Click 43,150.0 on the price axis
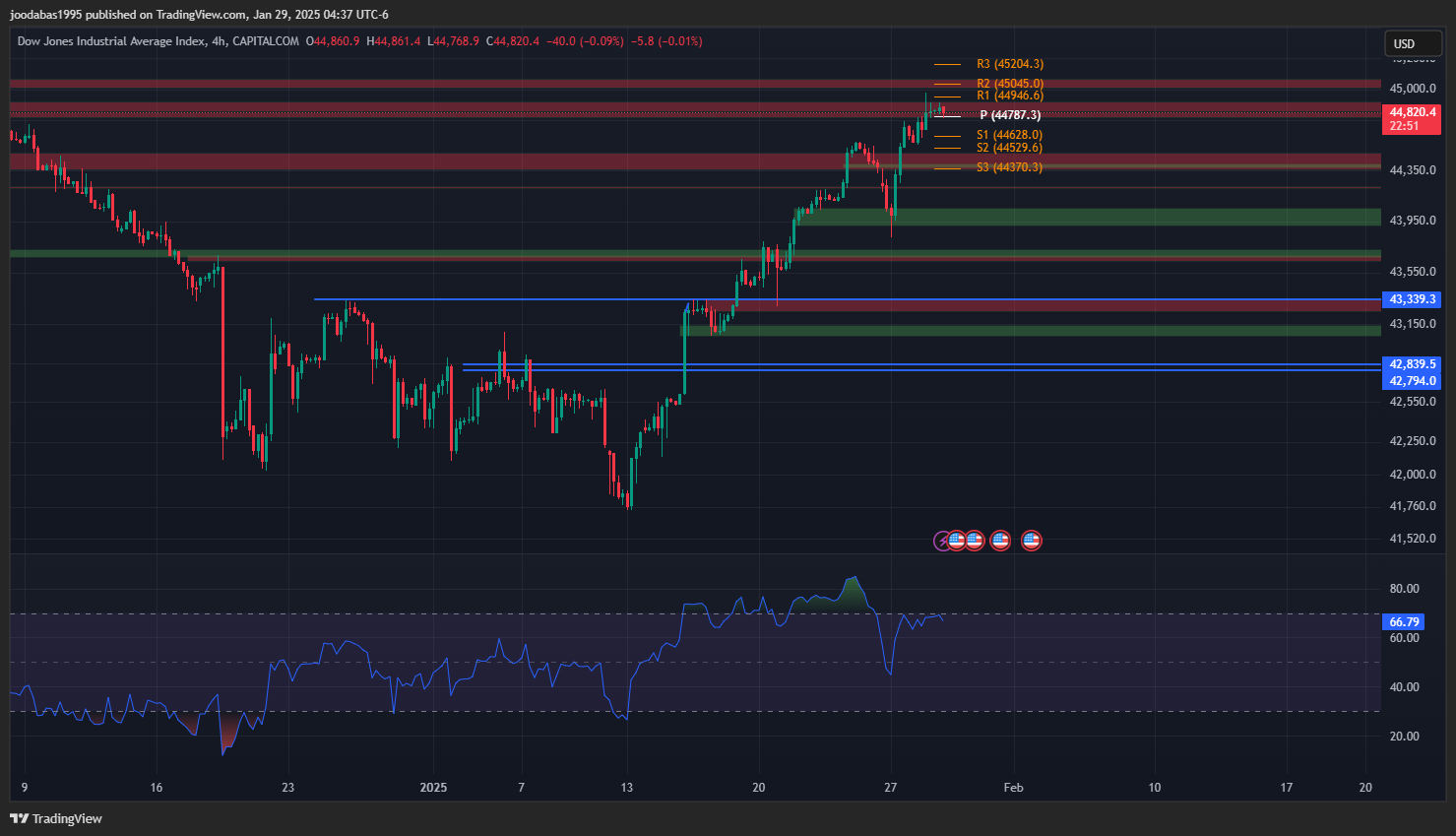The image size is (1456, 836). (1412, 324)
